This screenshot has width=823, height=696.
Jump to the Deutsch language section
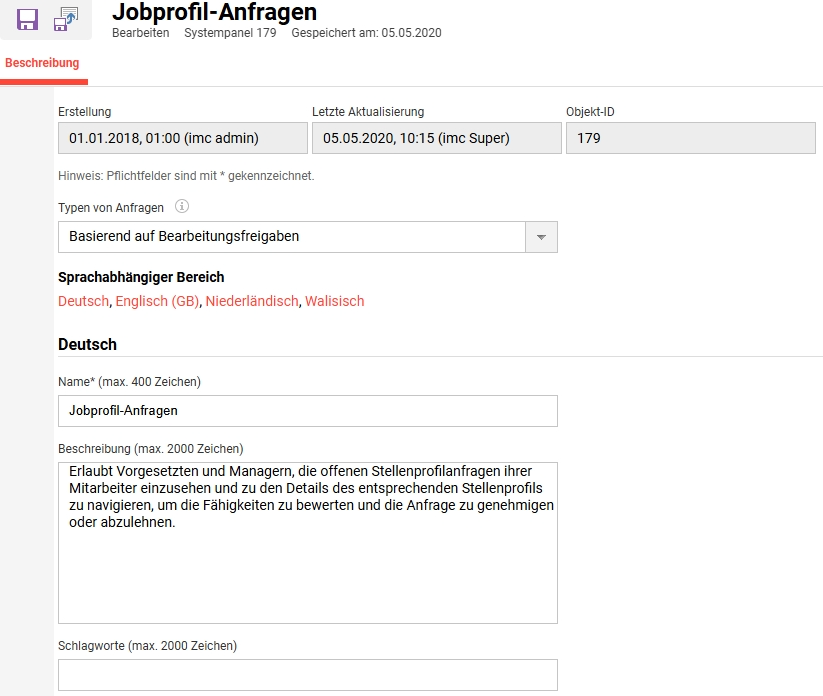point(83,301)
